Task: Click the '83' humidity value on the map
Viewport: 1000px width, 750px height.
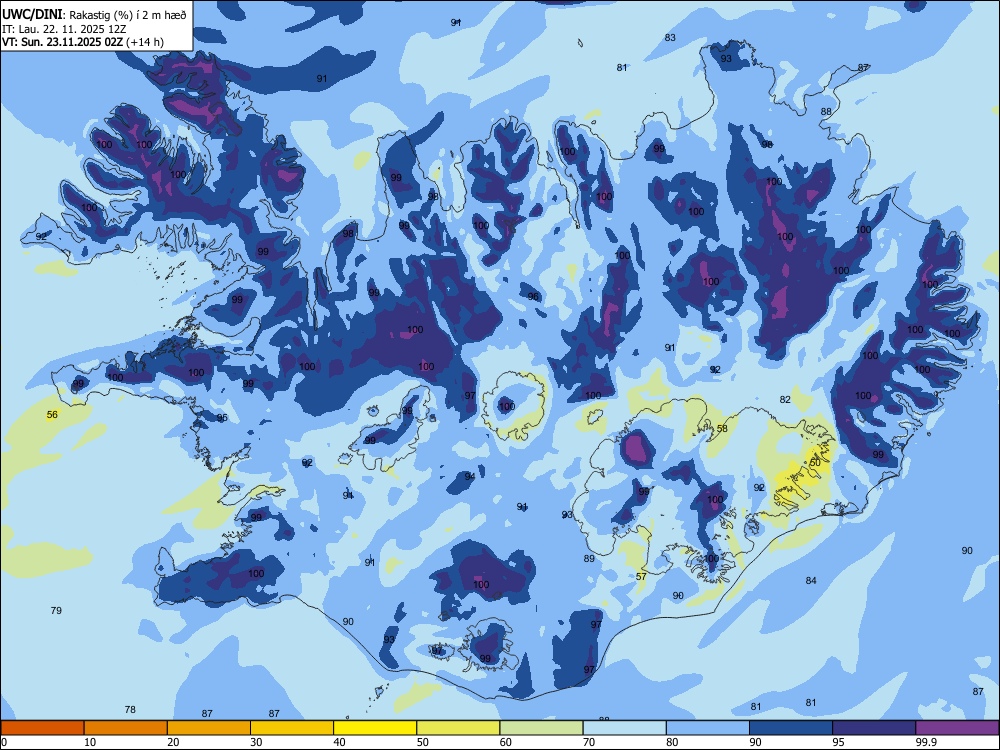Action: (x=670, y=38)
